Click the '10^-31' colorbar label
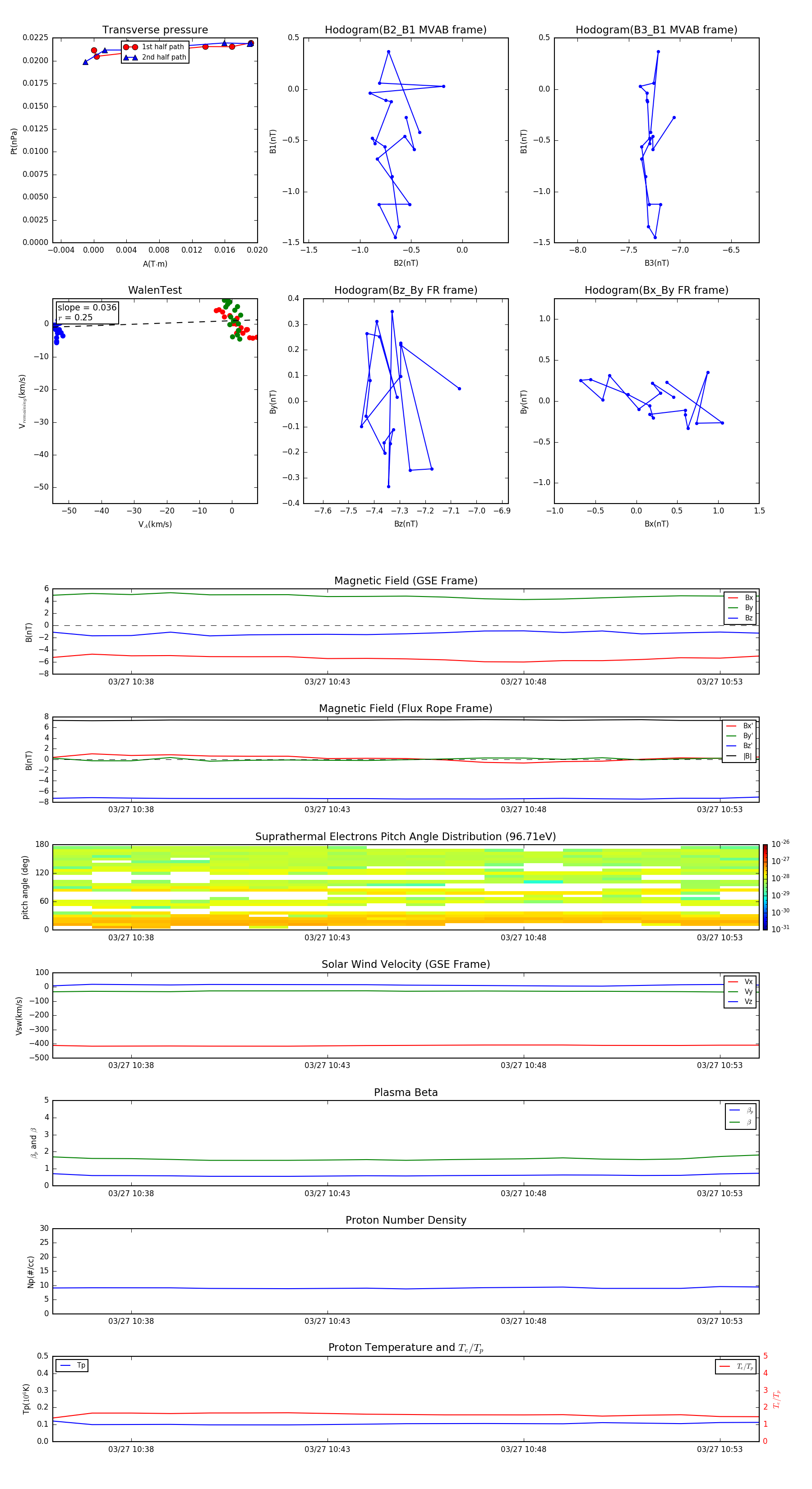The height and width of the screenshot is (1489, 812). click(x=780, y=929)
